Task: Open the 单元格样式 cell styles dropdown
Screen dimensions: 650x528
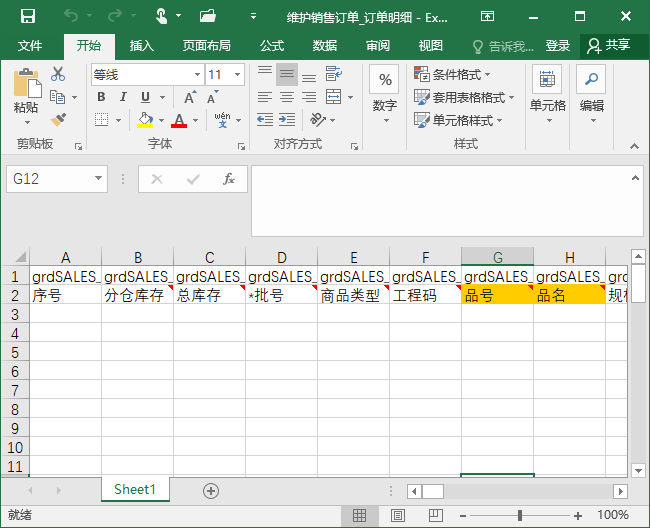Action: click(x=458, y=120)
